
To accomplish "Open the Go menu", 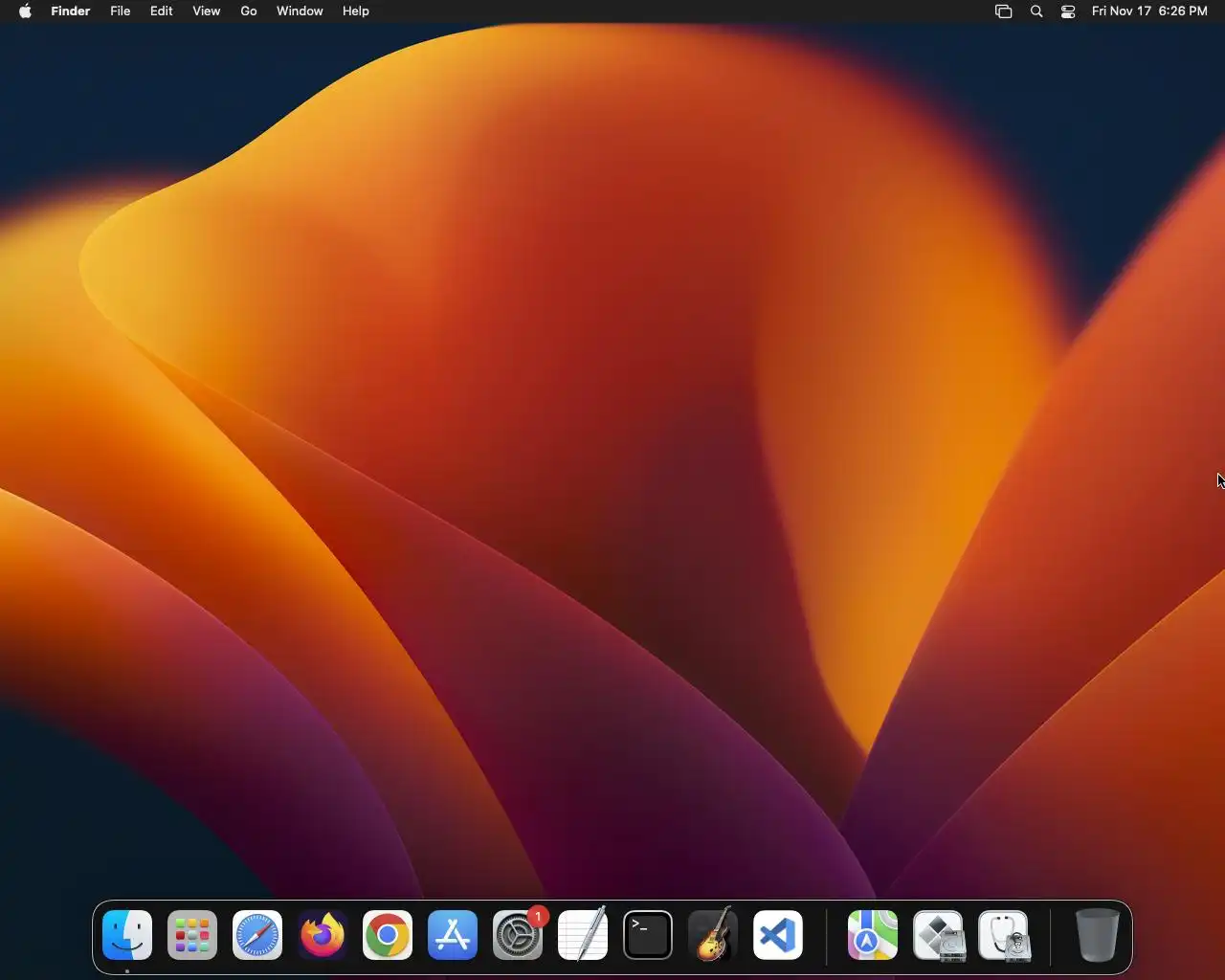I will 249,11.
